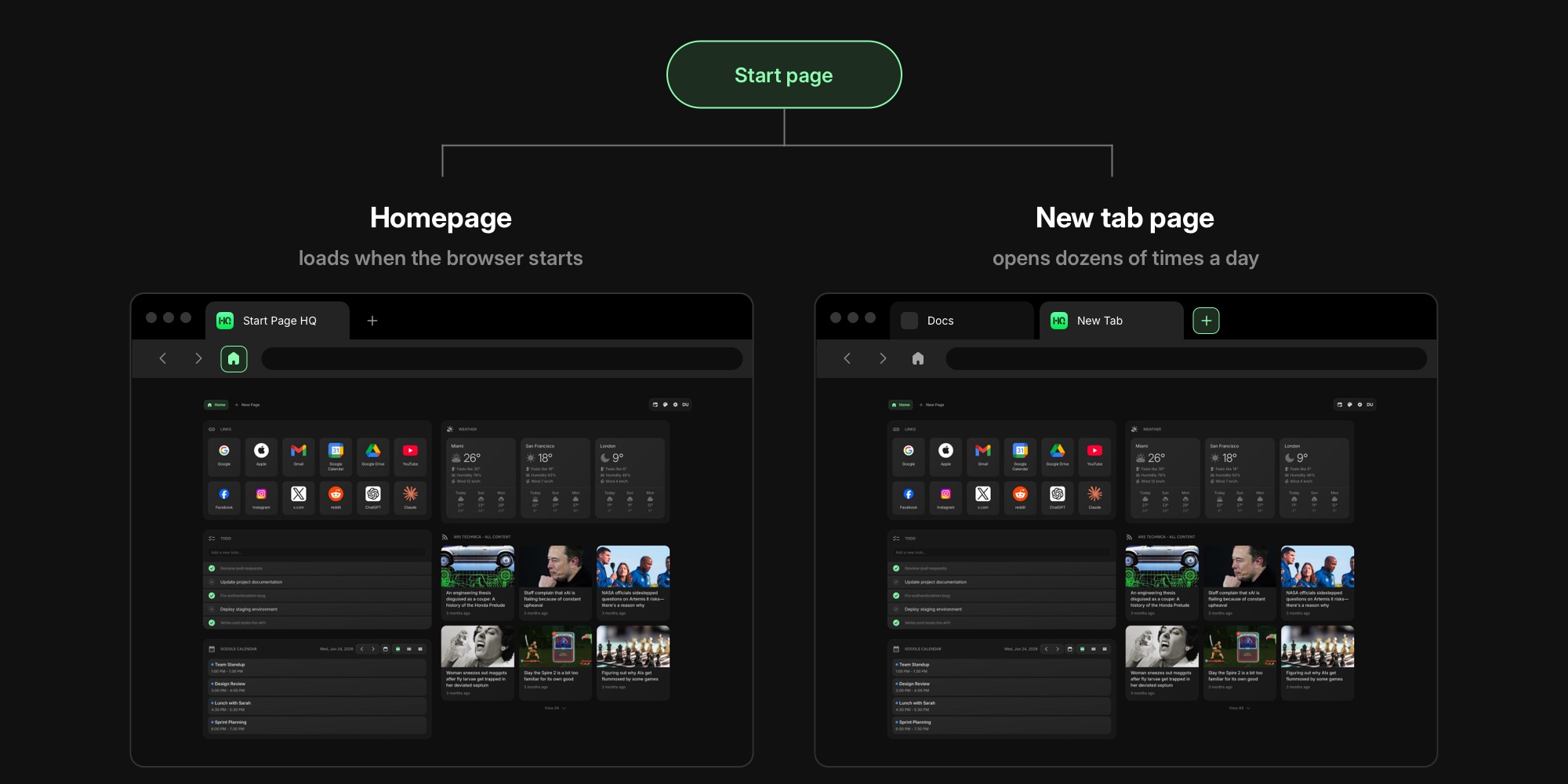This screenshot has width=1568, height=784.
Task: Click the DU avatar in Homepage window
Action: pyautogui.click(x=685, y=405)
